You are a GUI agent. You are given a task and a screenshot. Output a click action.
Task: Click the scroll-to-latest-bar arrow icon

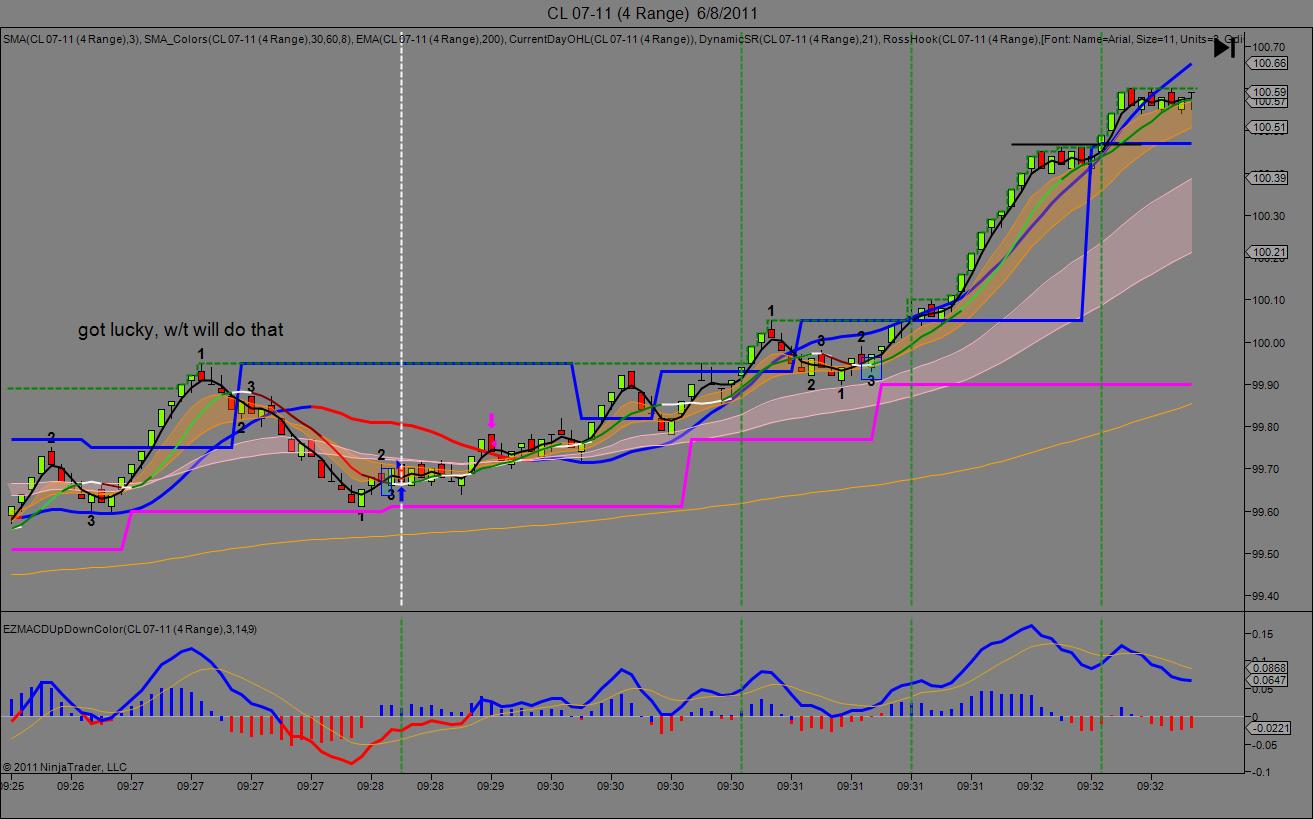coord(1224,47)
